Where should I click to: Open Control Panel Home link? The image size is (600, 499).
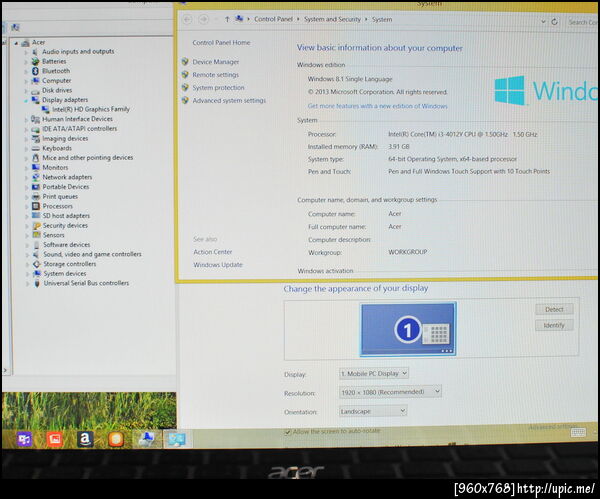pyautogui.click(x=221, y=42)
